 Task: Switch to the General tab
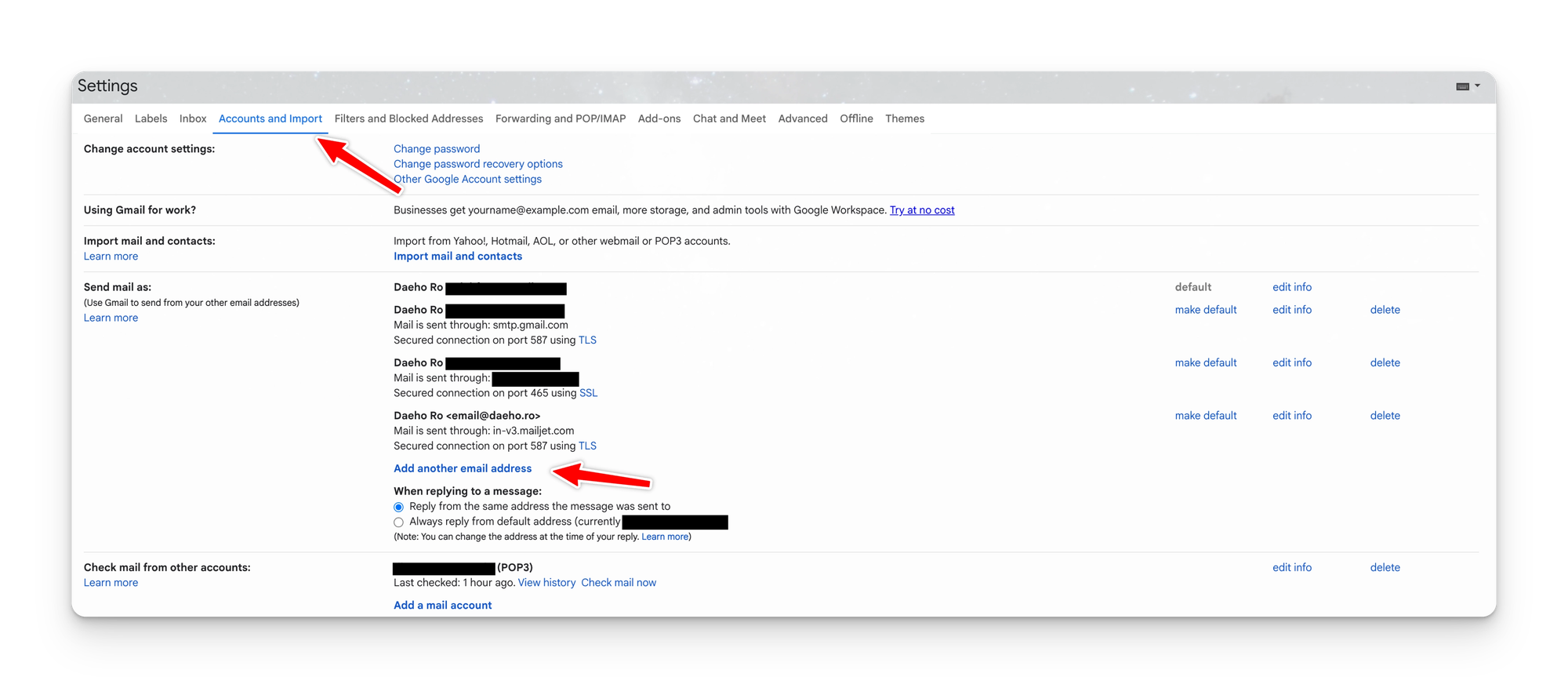click(103, 118)
